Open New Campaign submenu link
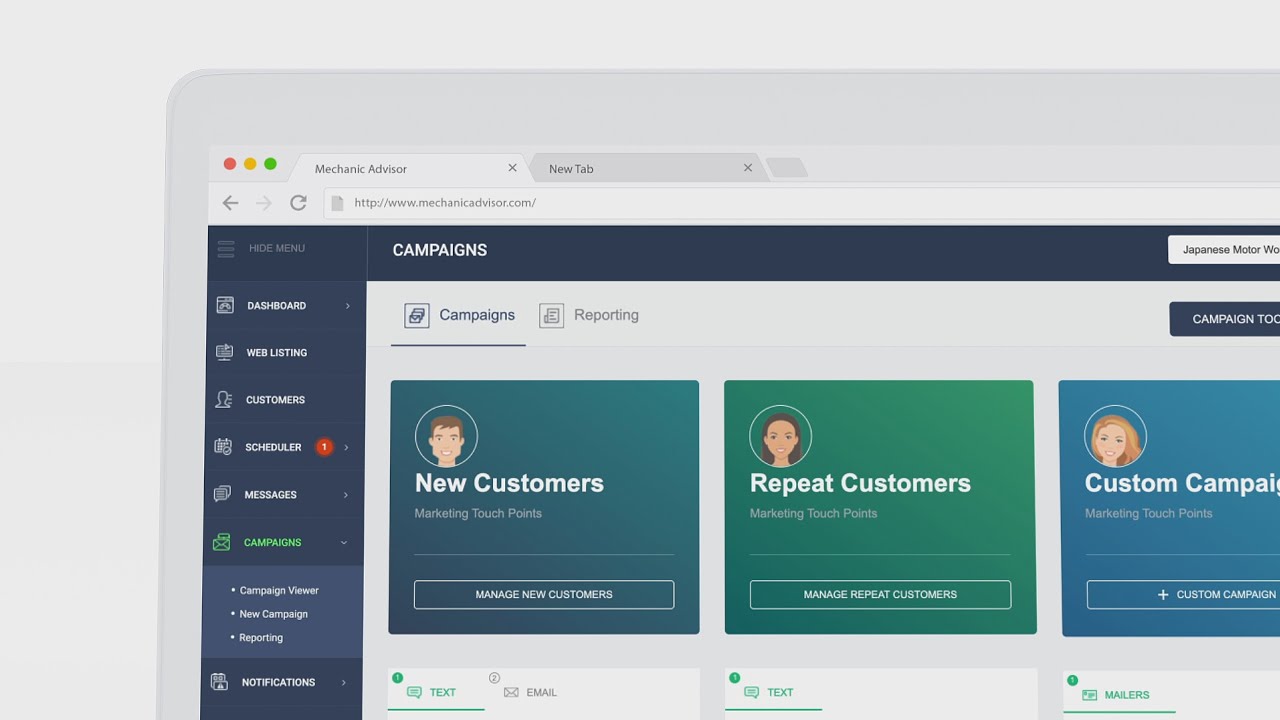The image size is (1280, 720). [273, 614]
